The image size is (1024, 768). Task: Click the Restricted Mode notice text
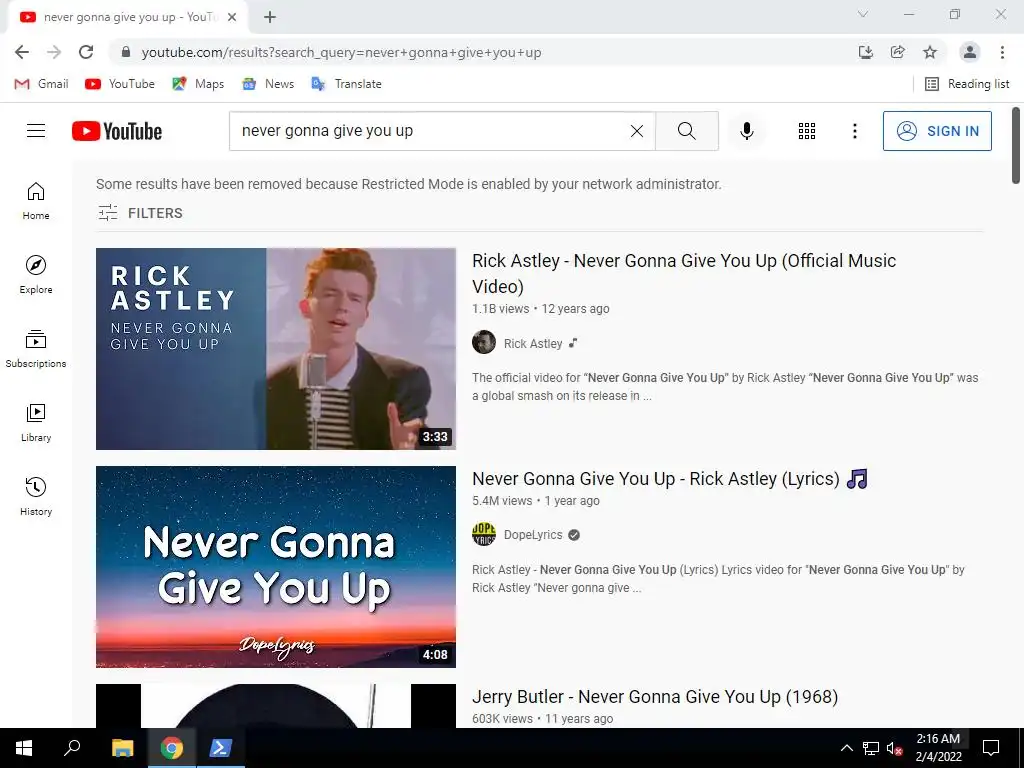(409, 184)
